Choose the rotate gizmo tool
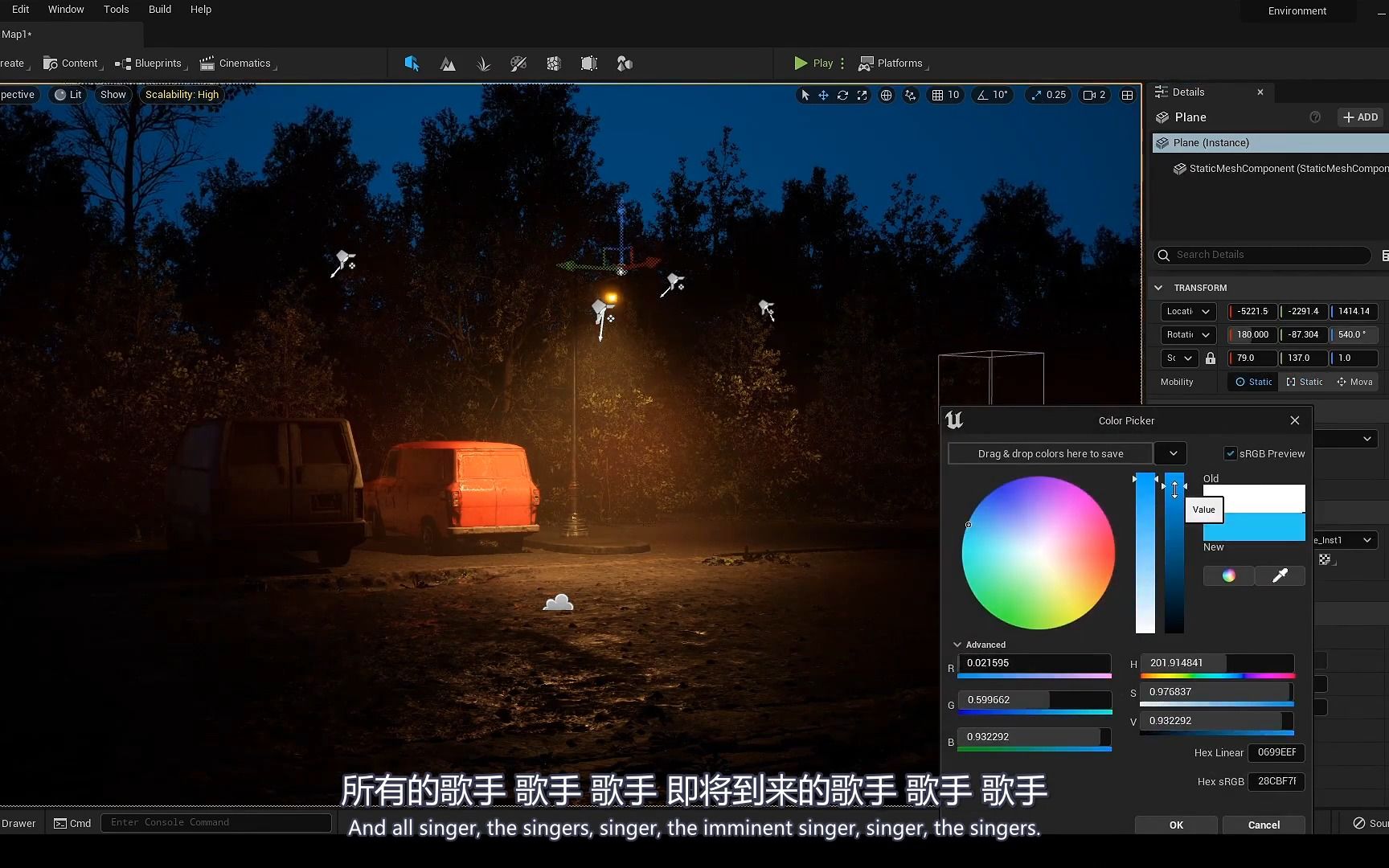Image resolution: width=1389 pixels, height=868 pixels. pos(842,95)
